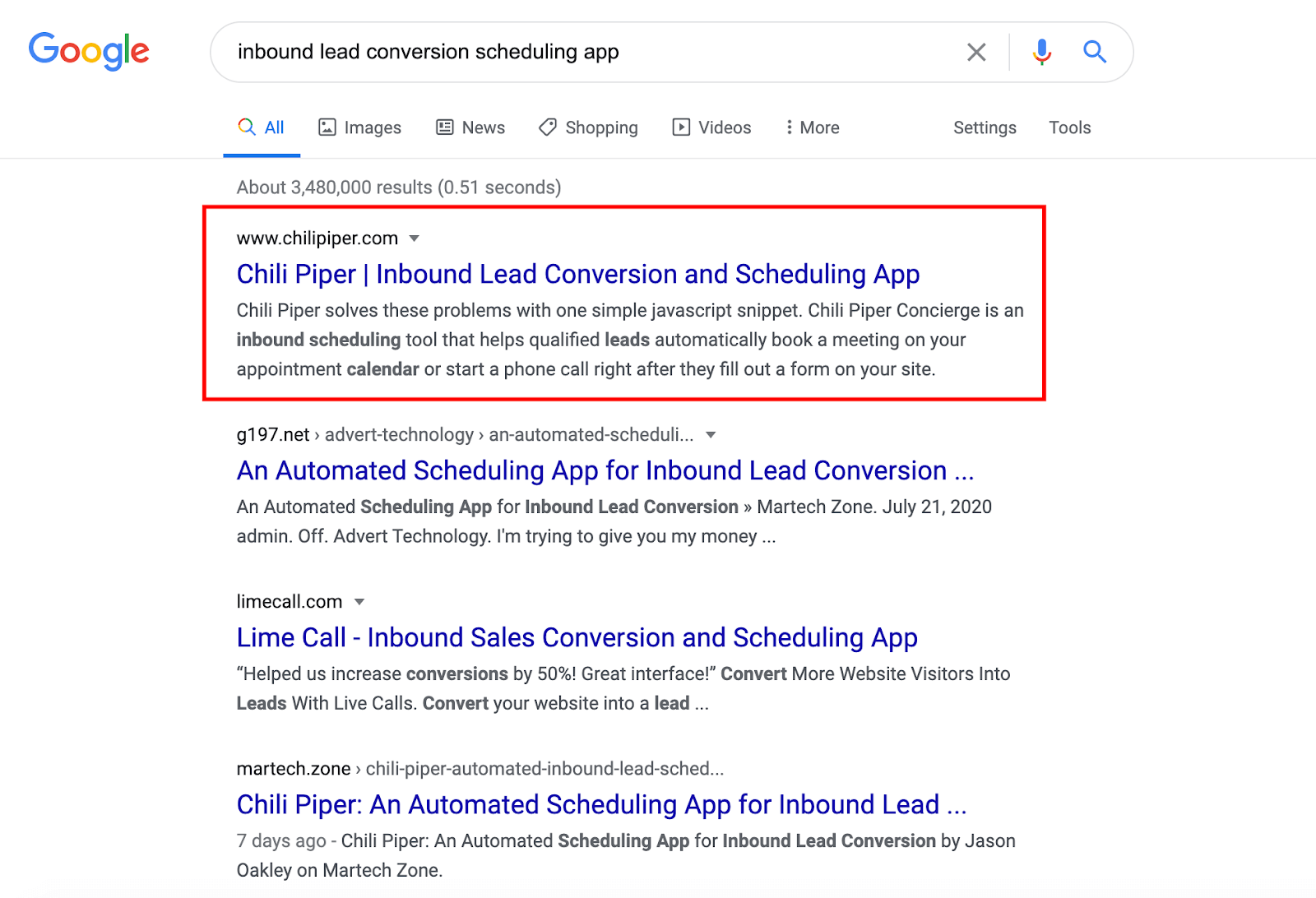The height and width of the screenshot is (898, 1316).
Task: Click the blue magnifier search icon
Action: 1094,53
